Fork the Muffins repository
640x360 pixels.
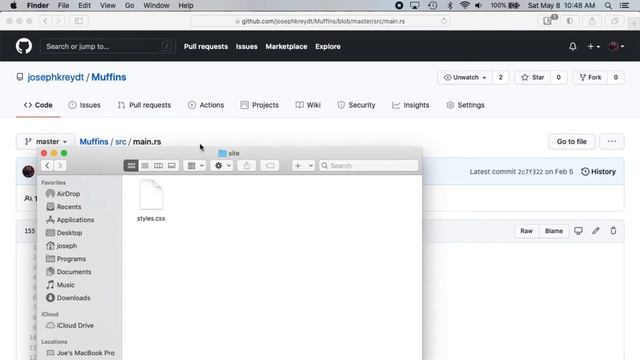tap(590, 77)
